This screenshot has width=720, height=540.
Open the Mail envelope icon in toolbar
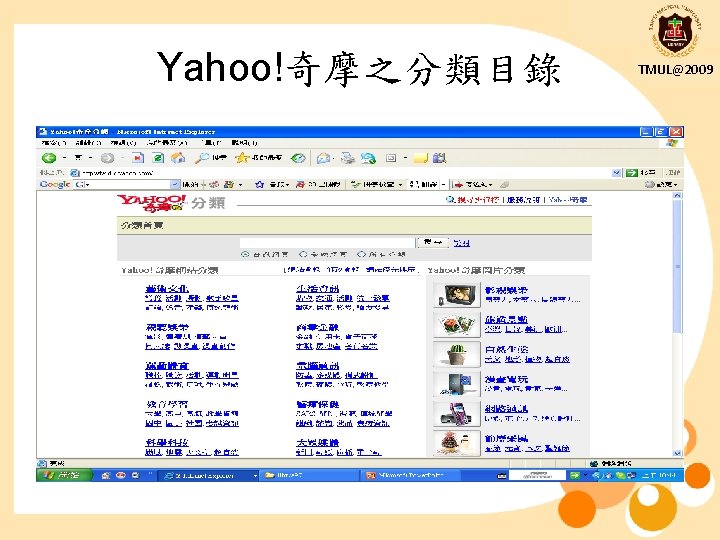pyautogui.click(x=323, y=158)
